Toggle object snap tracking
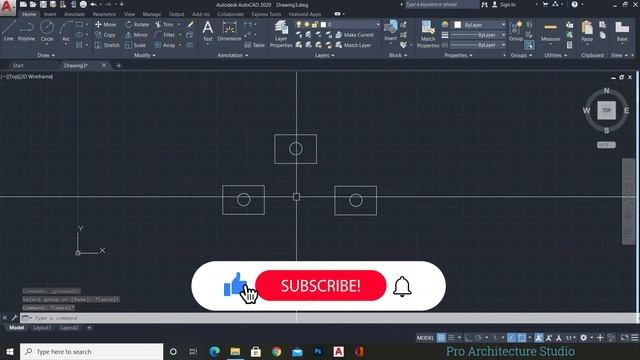The width and height of the screenshot is (640, 360). point(511,338)
